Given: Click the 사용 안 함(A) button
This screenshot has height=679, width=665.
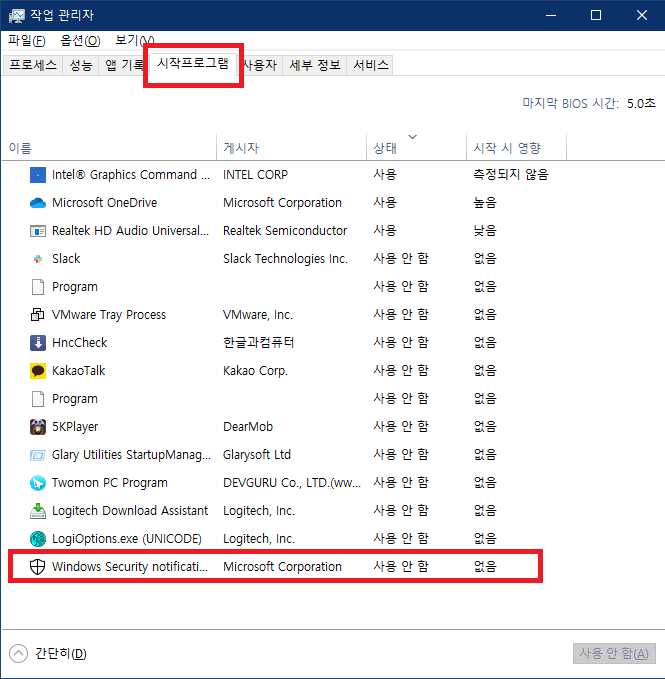Looking at the screenshot, I should [x=614, y=653].
